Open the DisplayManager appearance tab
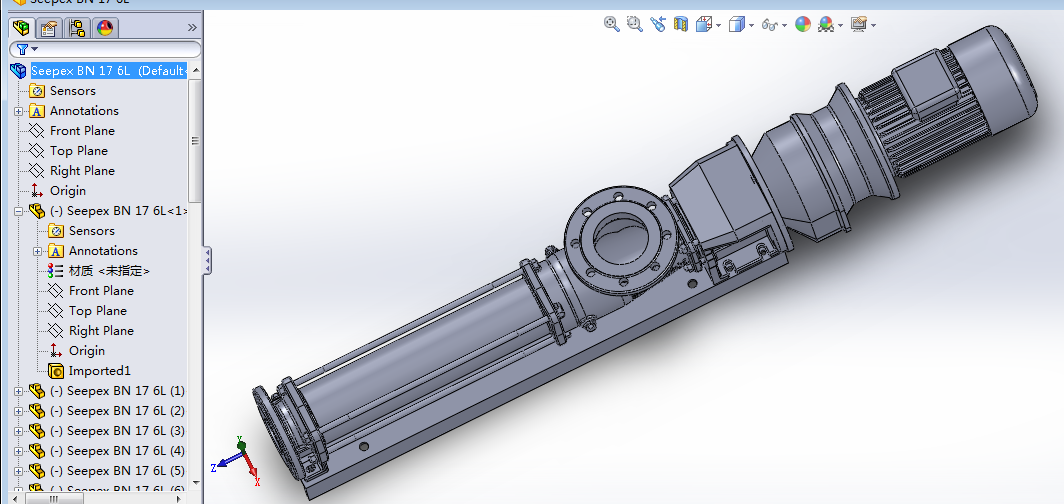This screenshot has width=1064, height=504. (106, 28)
